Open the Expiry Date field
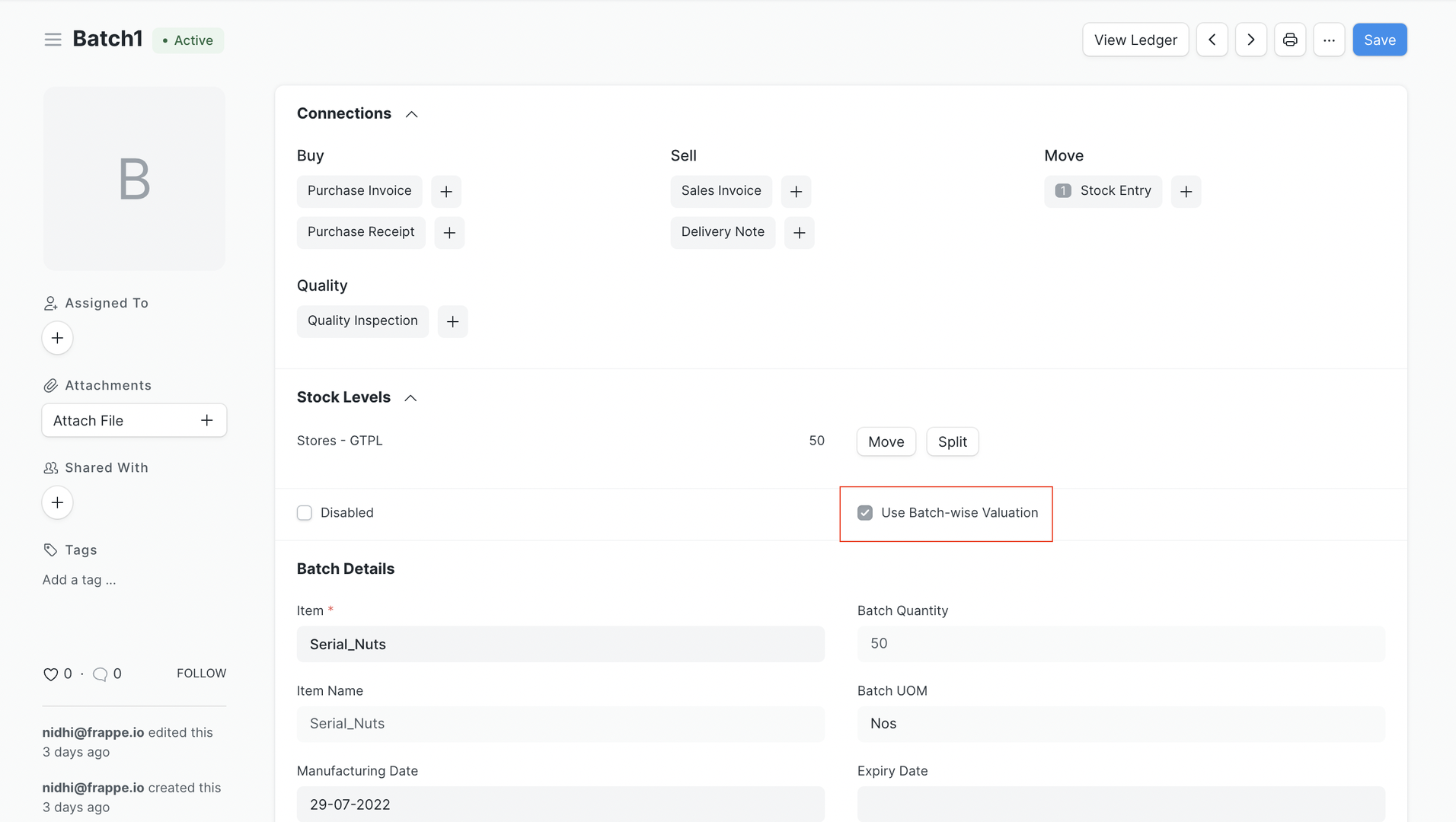The width and height of the screenshot is (1456, 822). [1121, 804]
